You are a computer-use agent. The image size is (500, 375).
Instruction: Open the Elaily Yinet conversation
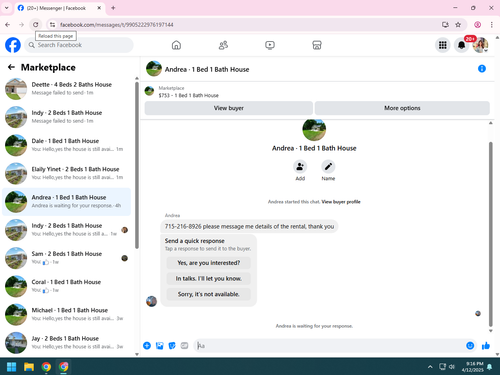coord(67,173)
